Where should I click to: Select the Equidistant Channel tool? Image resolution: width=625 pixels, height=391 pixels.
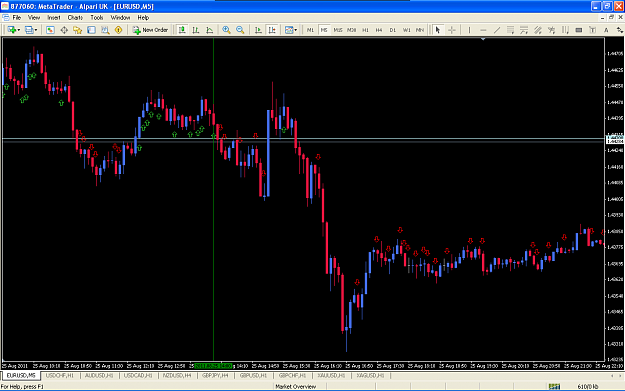click(x=510, y=30)
